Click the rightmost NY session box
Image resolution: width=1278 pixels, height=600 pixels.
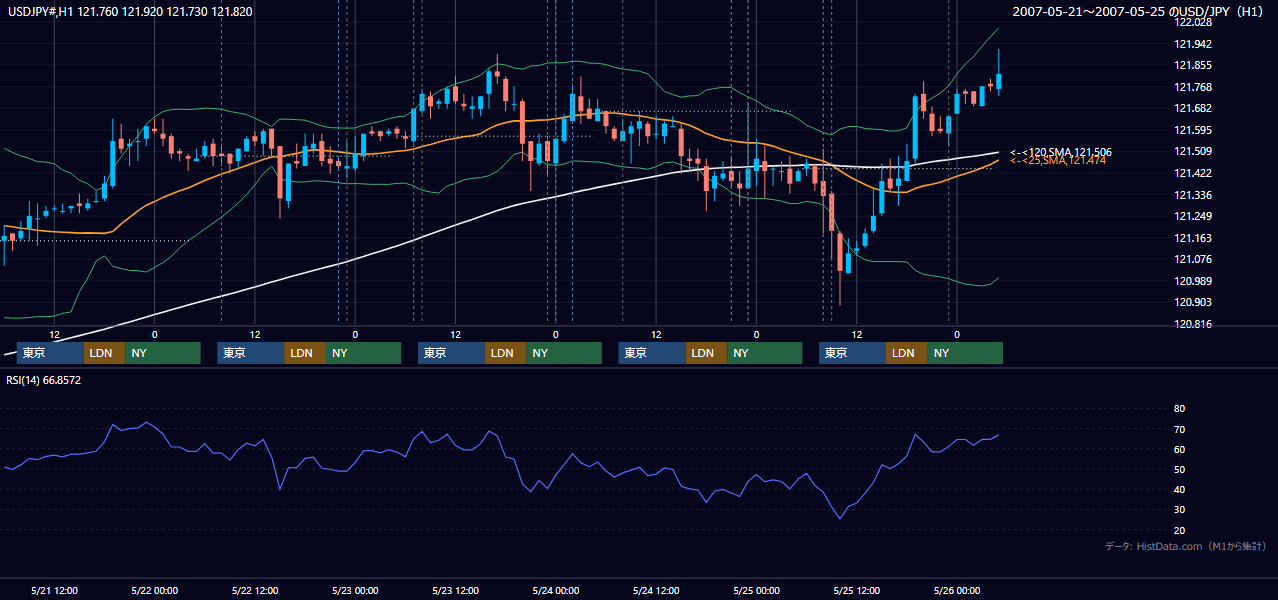pyautogui.click(x=964, y=353)
